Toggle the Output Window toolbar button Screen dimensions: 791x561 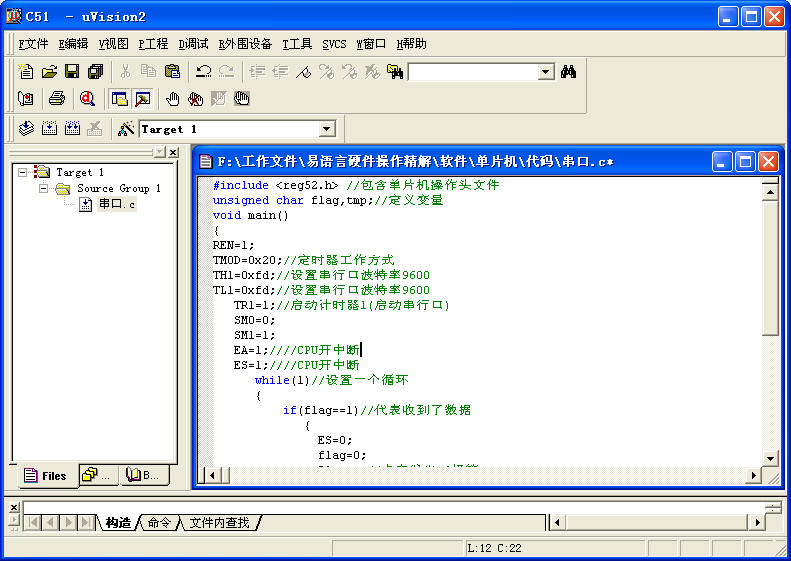pyautogui.click(x=142, y=98)
